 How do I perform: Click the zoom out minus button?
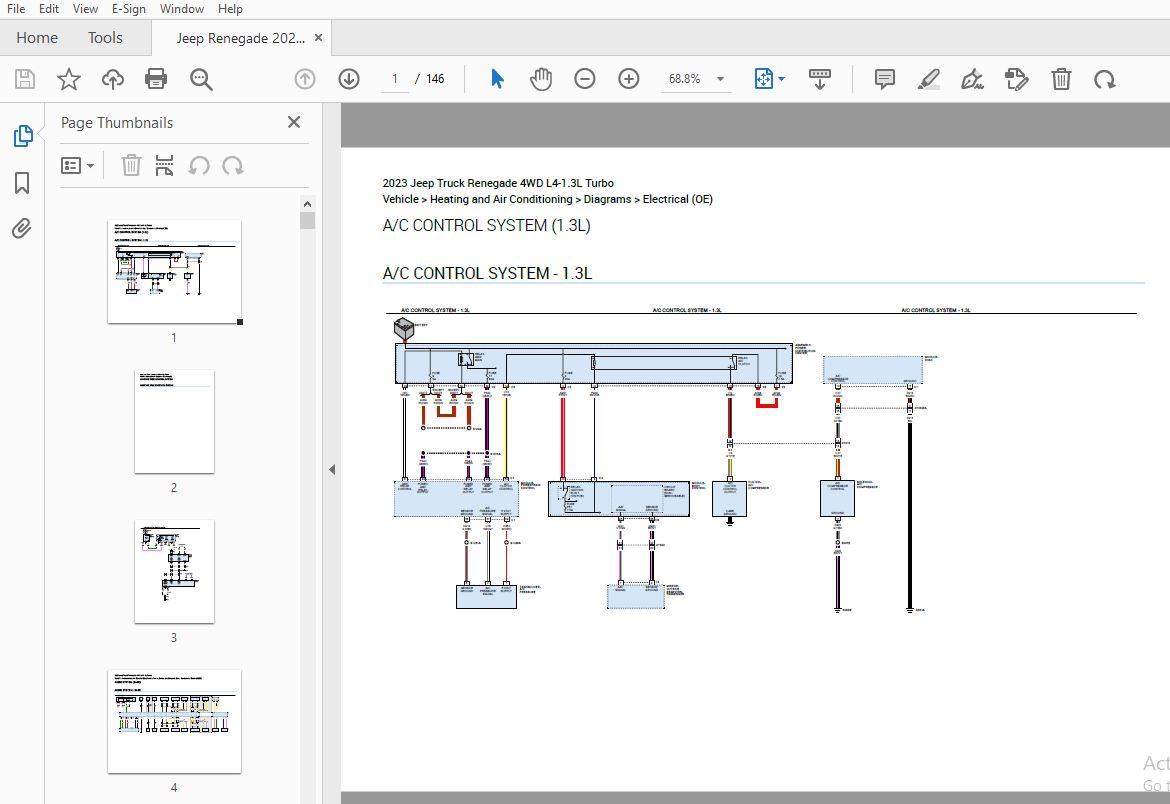point(584,79)
